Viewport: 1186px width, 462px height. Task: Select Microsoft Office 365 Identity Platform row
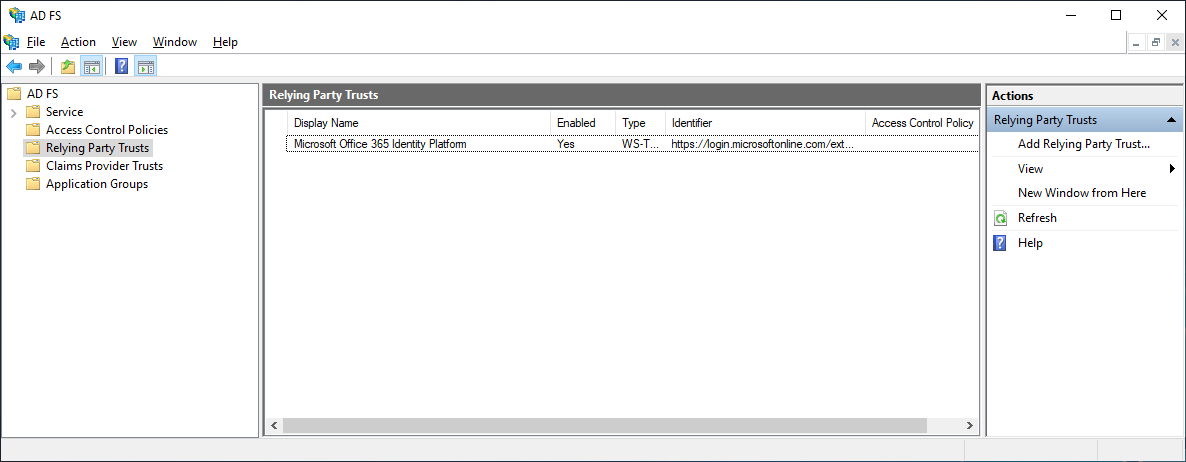(632, 144)
